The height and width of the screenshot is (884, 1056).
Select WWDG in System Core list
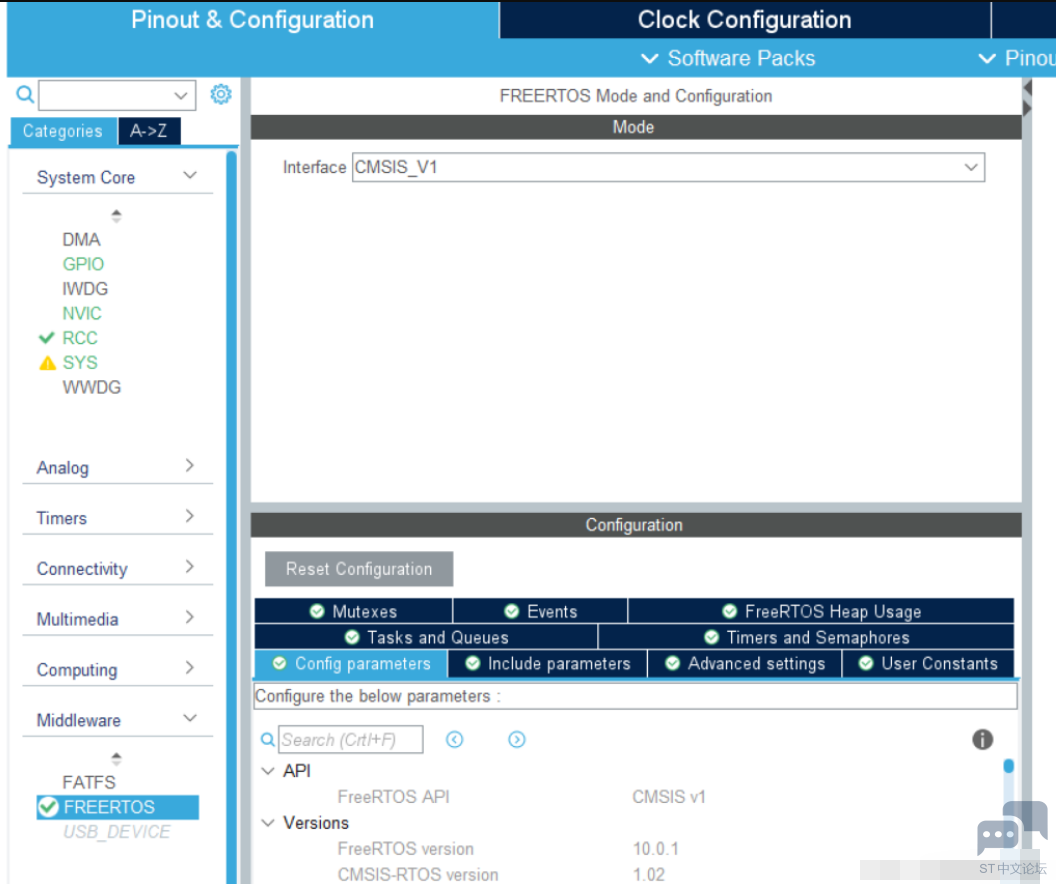tap(92, 388)
